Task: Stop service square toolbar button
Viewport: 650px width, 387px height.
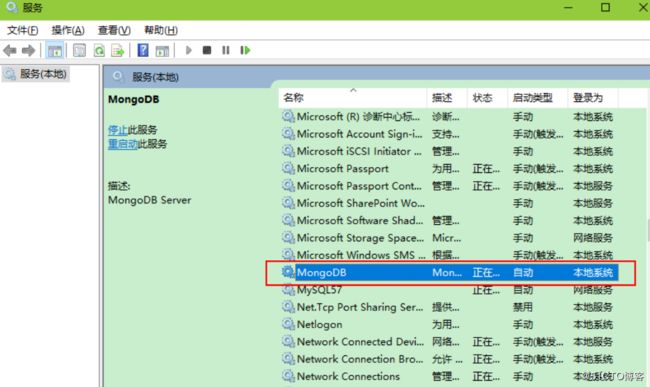Action: [207, 50]
